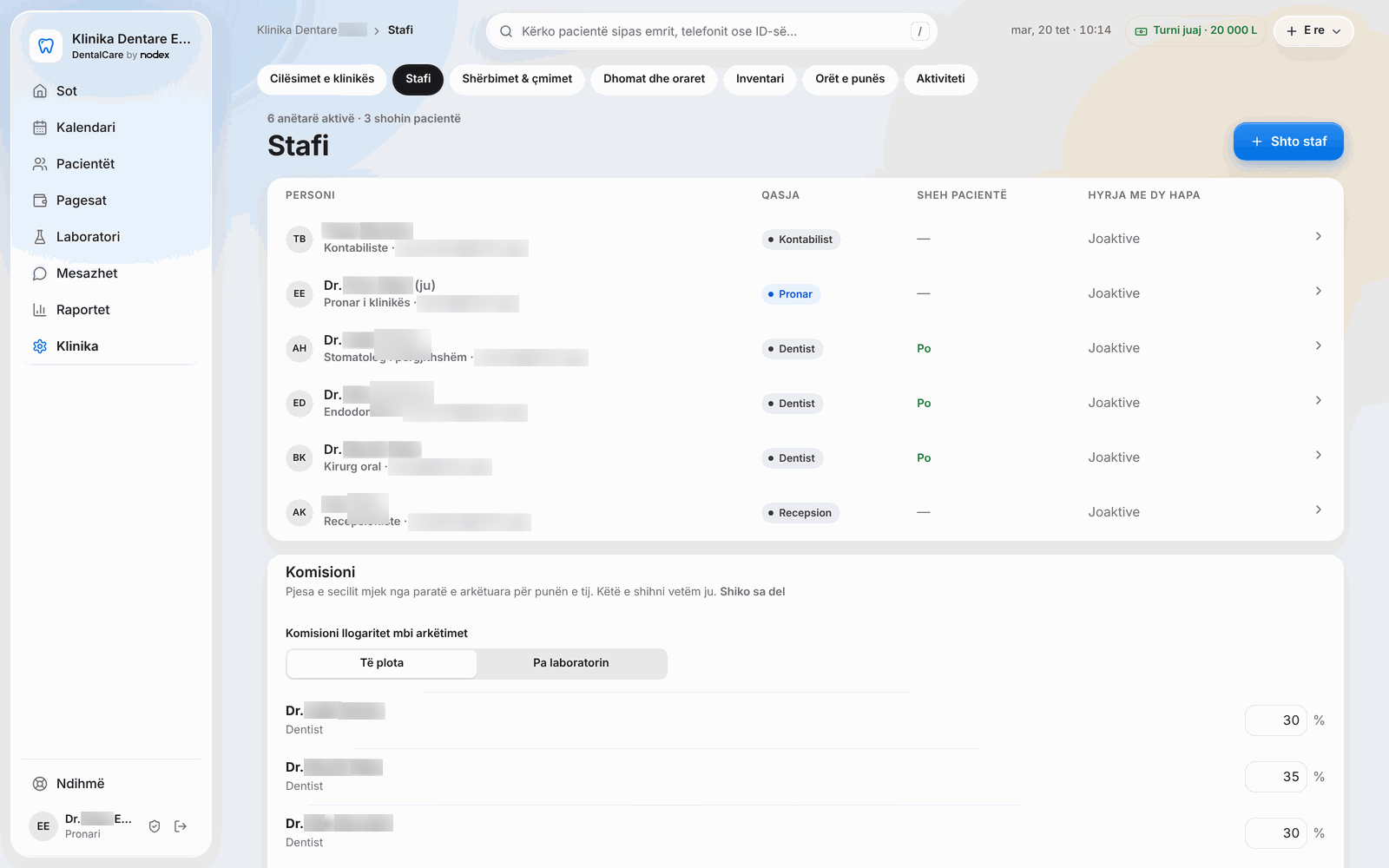Click the log out icon in sidebar
This screenshot has width=1389, height=868.
click(x=181, y=826)
